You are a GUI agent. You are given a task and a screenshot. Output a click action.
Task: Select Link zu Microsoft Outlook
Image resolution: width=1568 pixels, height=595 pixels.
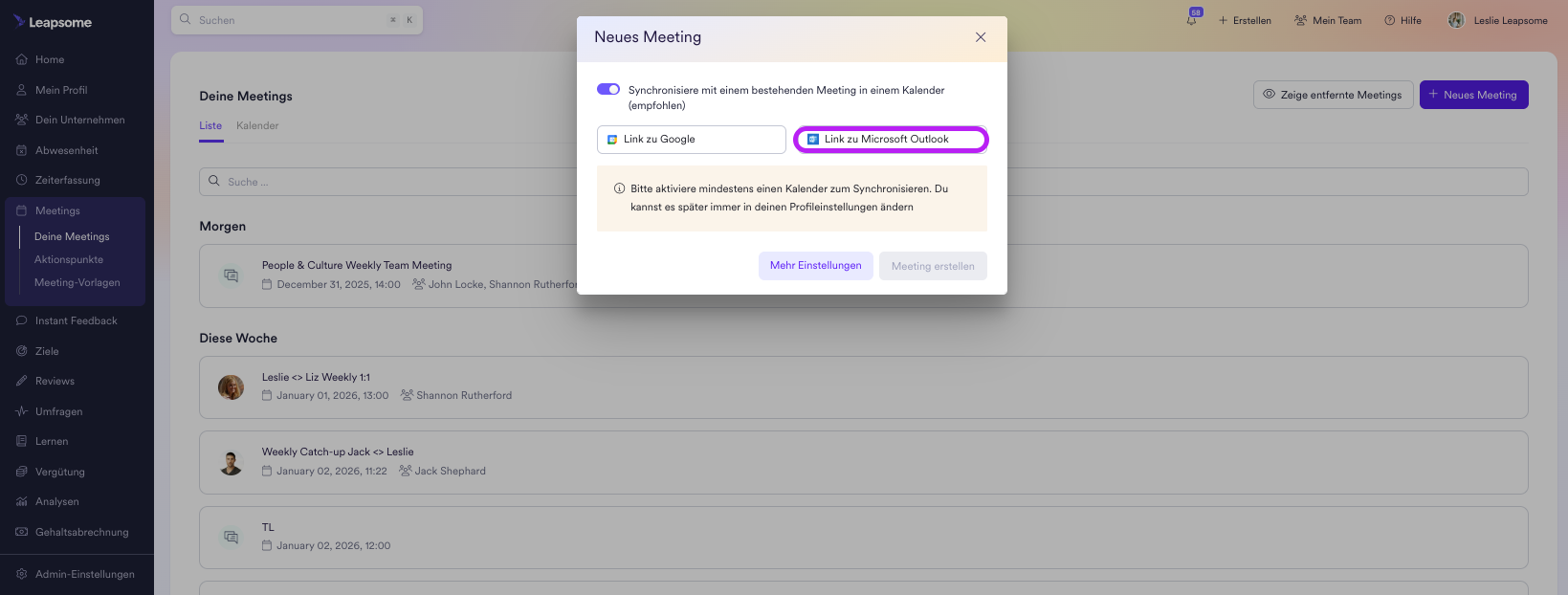click(891, 140)
